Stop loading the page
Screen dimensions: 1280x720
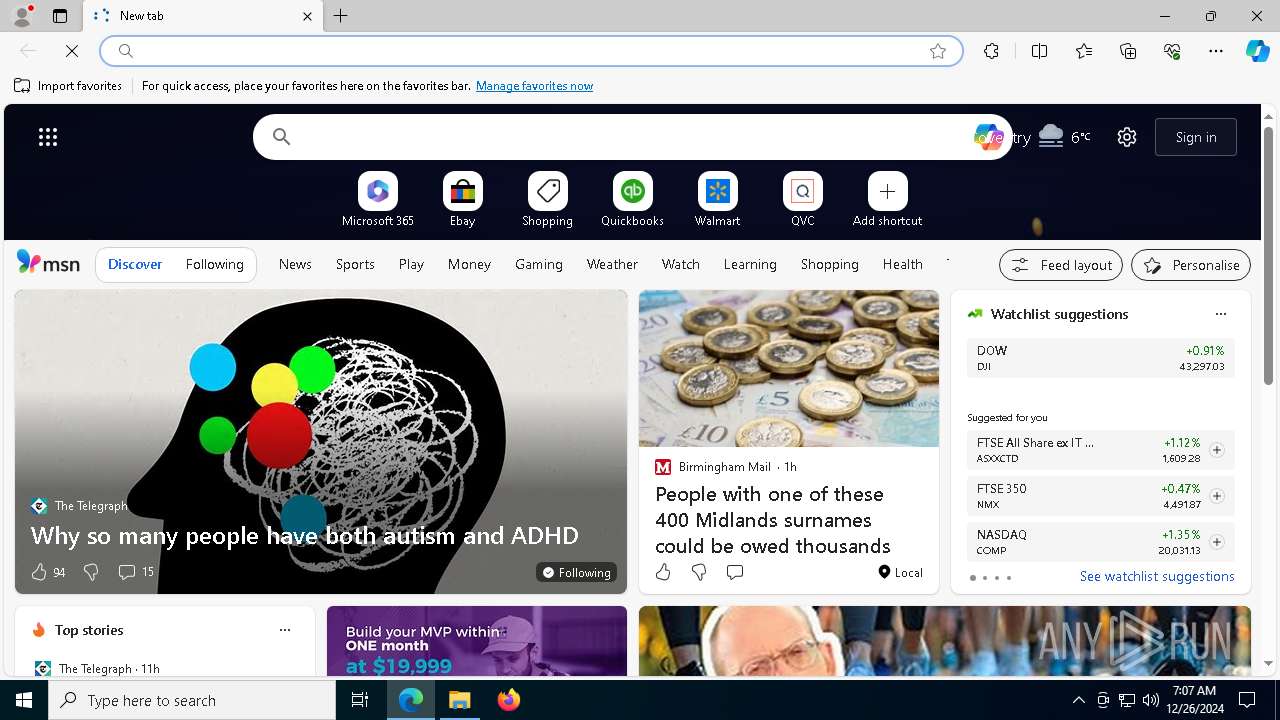72,51
